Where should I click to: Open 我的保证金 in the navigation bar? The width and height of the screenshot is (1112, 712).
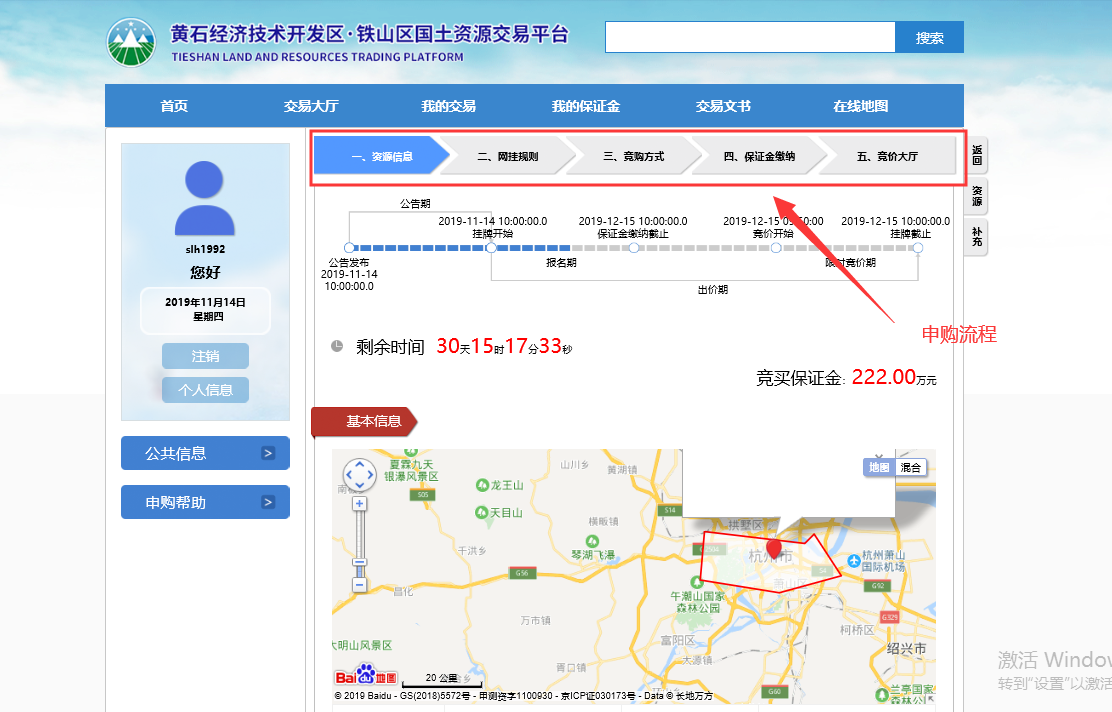(x=585, y=106)
